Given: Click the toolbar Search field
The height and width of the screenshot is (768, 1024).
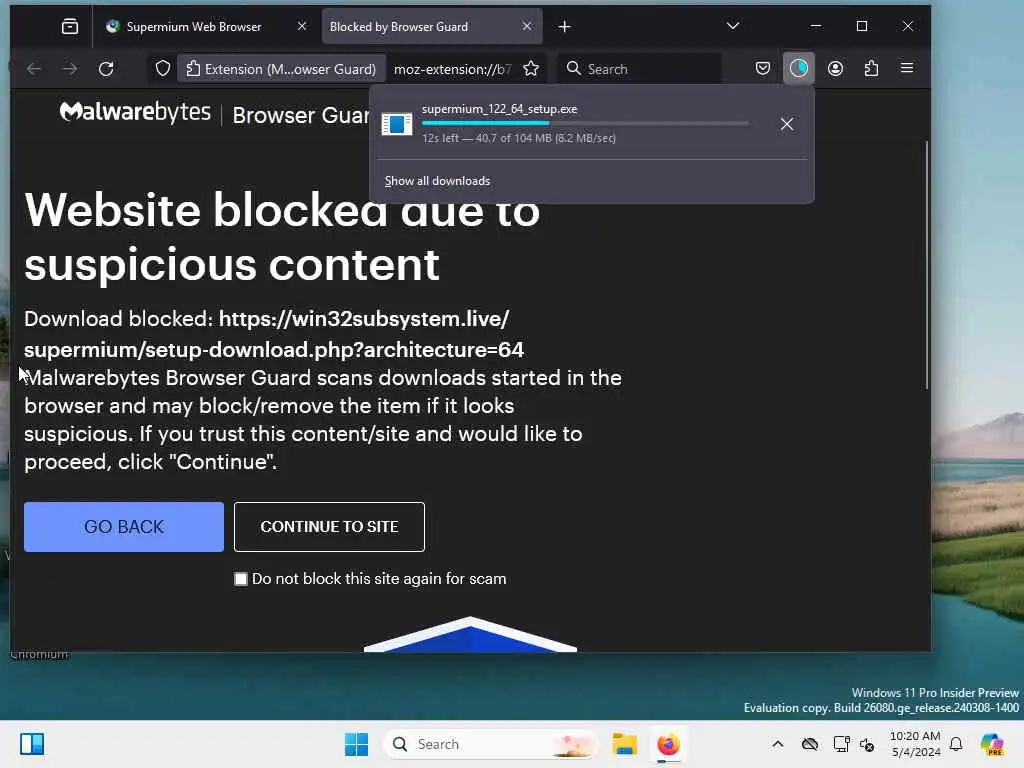Looking at the screenshot, I should pyautogui.click(x=640, y=69).
